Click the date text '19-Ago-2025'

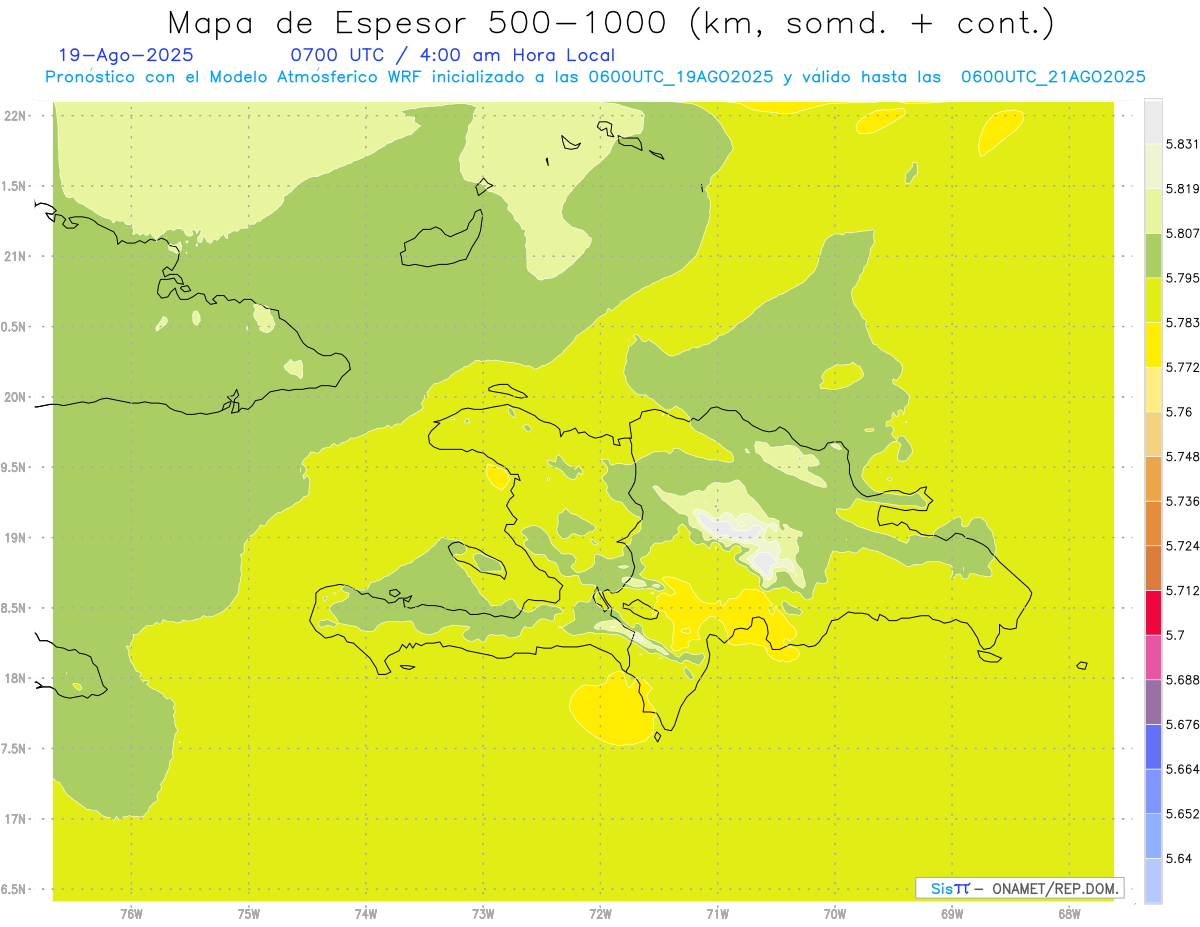point(126,55)
